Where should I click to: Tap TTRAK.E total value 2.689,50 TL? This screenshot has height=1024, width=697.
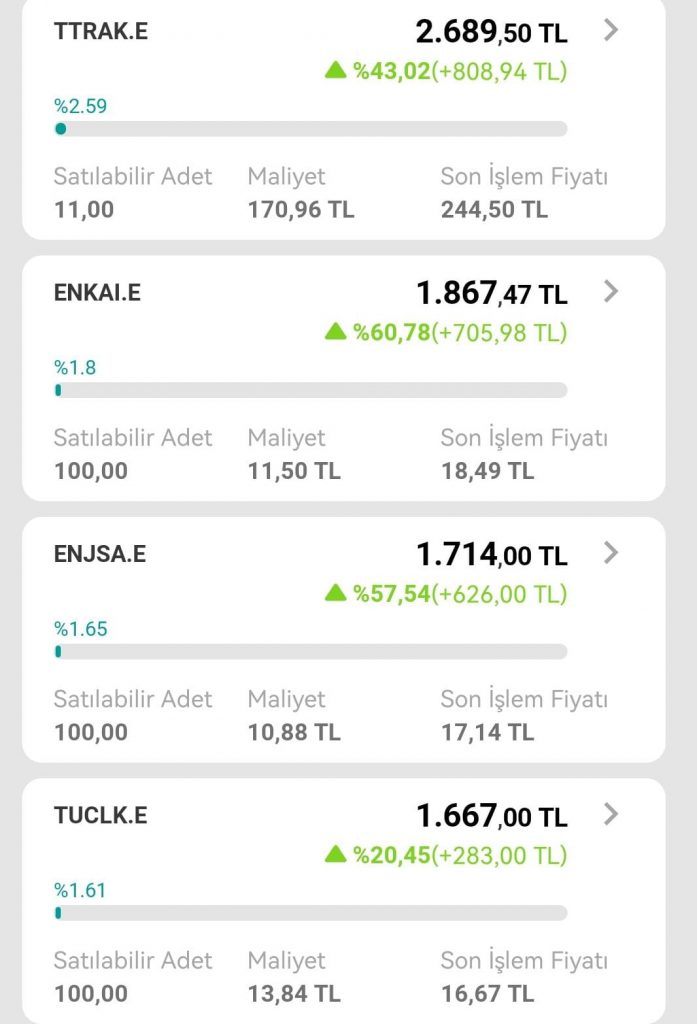pos(491,32)
